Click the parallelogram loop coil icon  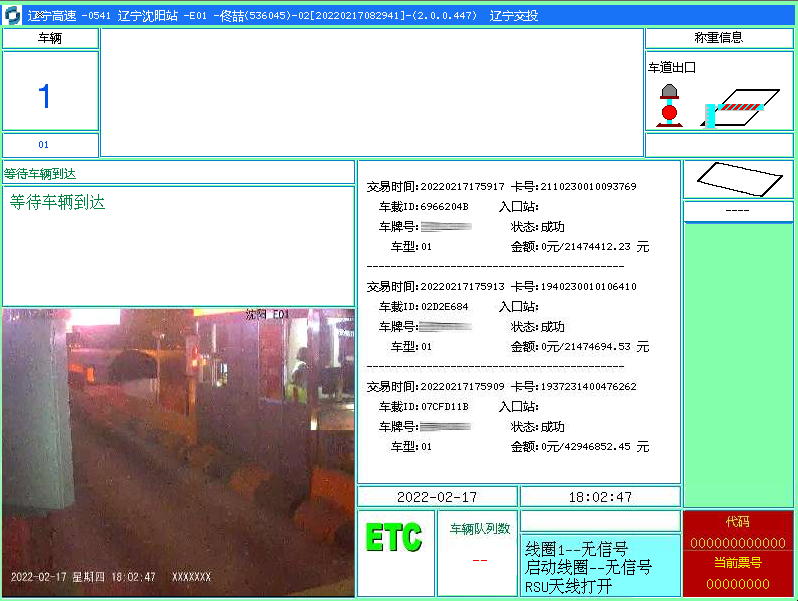[738, 179]
